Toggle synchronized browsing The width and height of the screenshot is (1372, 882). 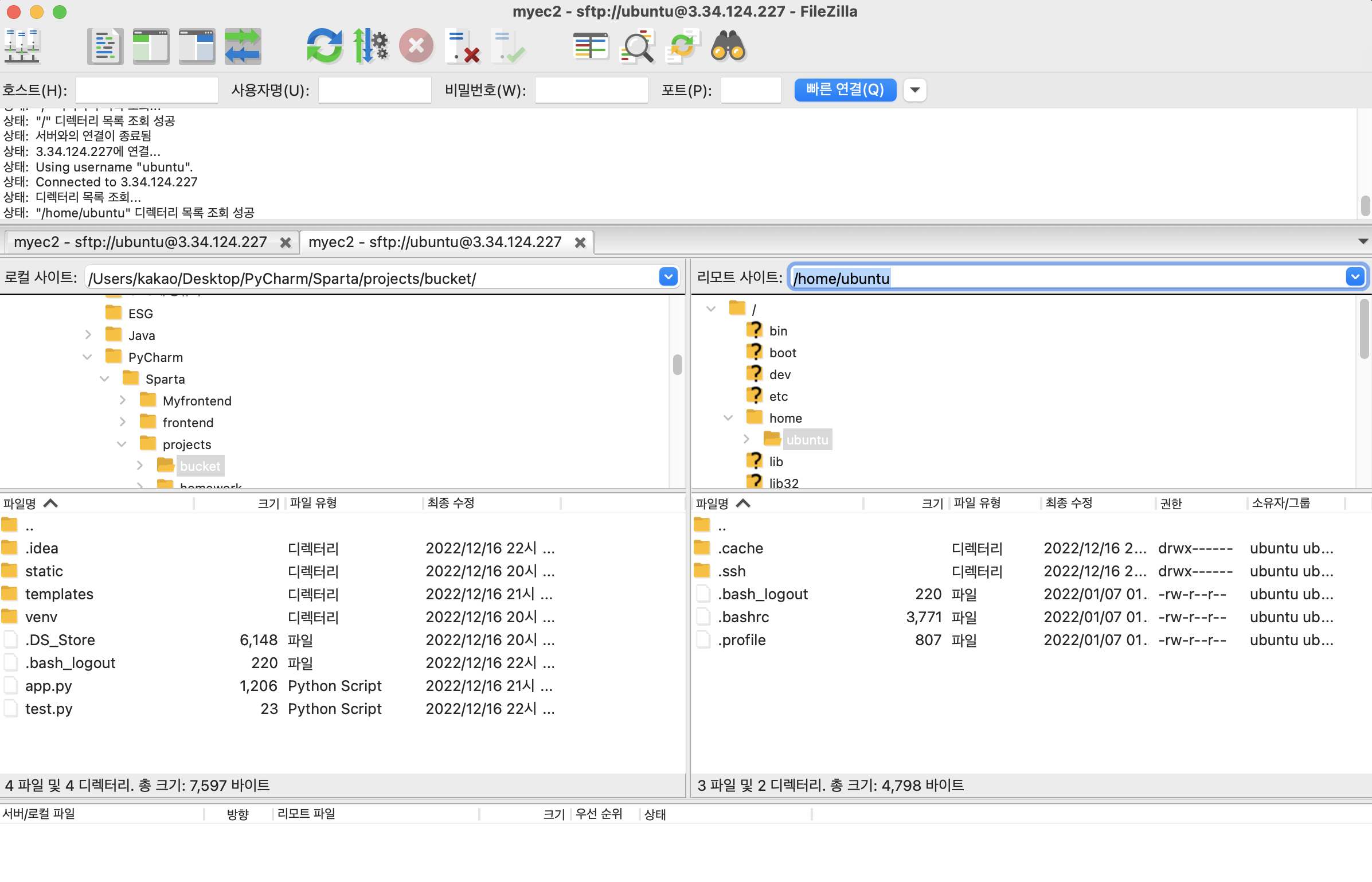(x=682, y=46)
